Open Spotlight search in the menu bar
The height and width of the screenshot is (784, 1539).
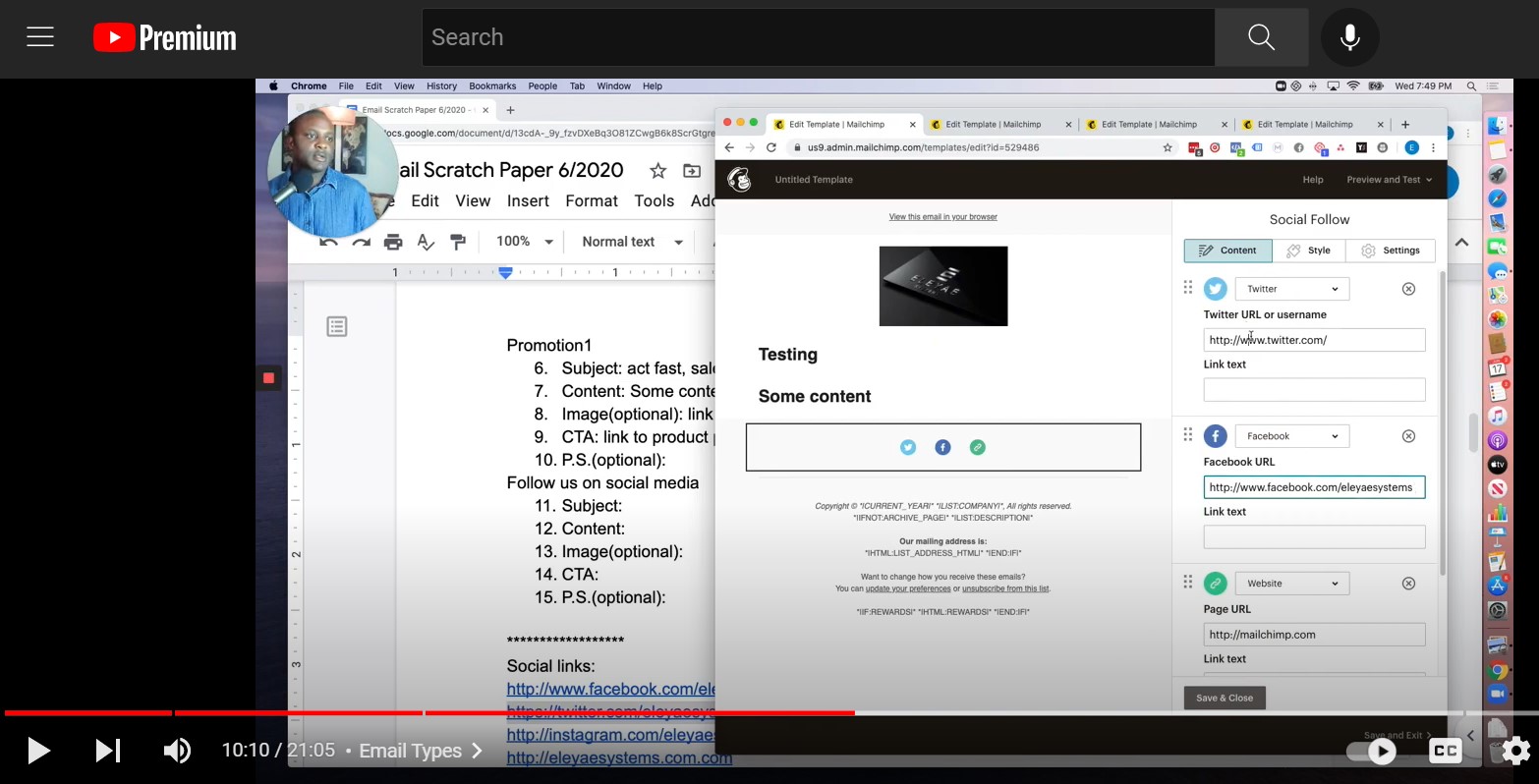pyautogui.click(x=1472, y=86)
